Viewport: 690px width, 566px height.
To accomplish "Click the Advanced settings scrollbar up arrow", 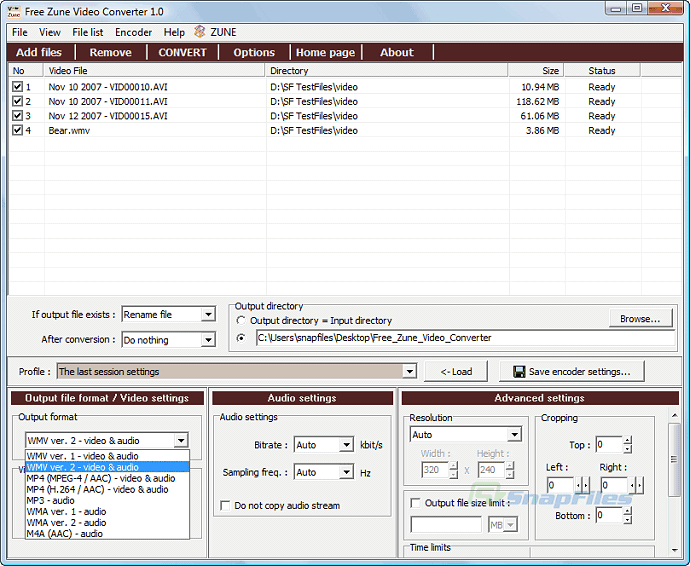I will pyautogui.click(x=674, y=415).
